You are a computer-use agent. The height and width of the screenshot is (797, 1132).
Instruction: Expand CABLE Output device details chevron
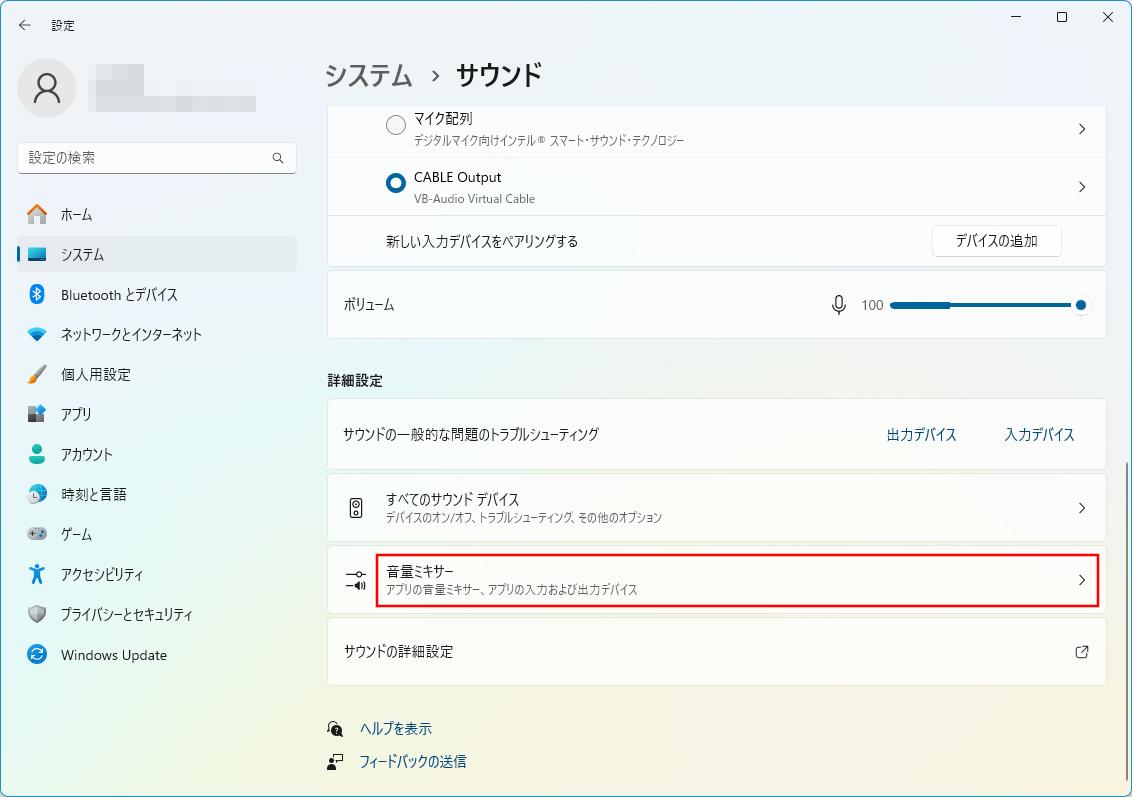tap(1081, 187)
